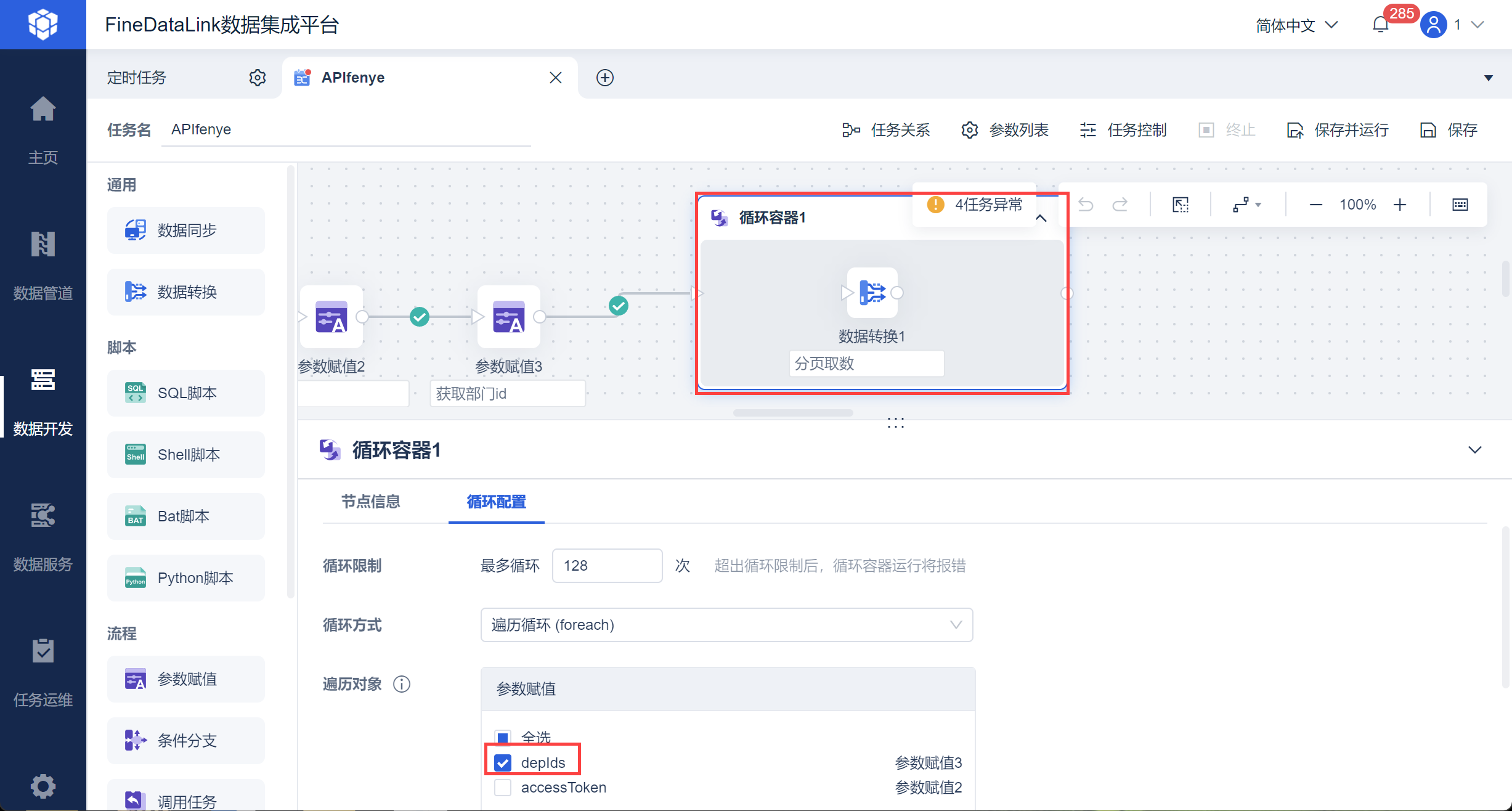Switch to the 节点信息 tab
The width and height of the screenshot is (1512, 811).
[x=371, y=502]
